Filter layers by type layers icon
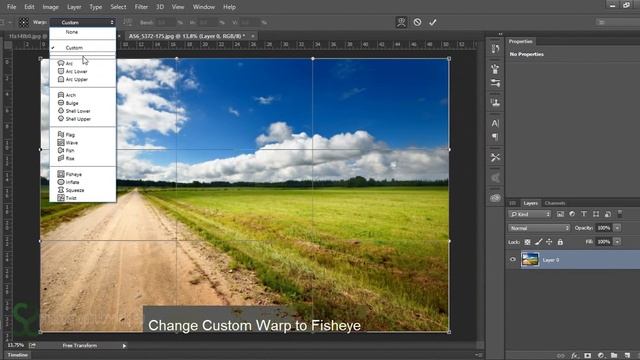 [584, 214]
